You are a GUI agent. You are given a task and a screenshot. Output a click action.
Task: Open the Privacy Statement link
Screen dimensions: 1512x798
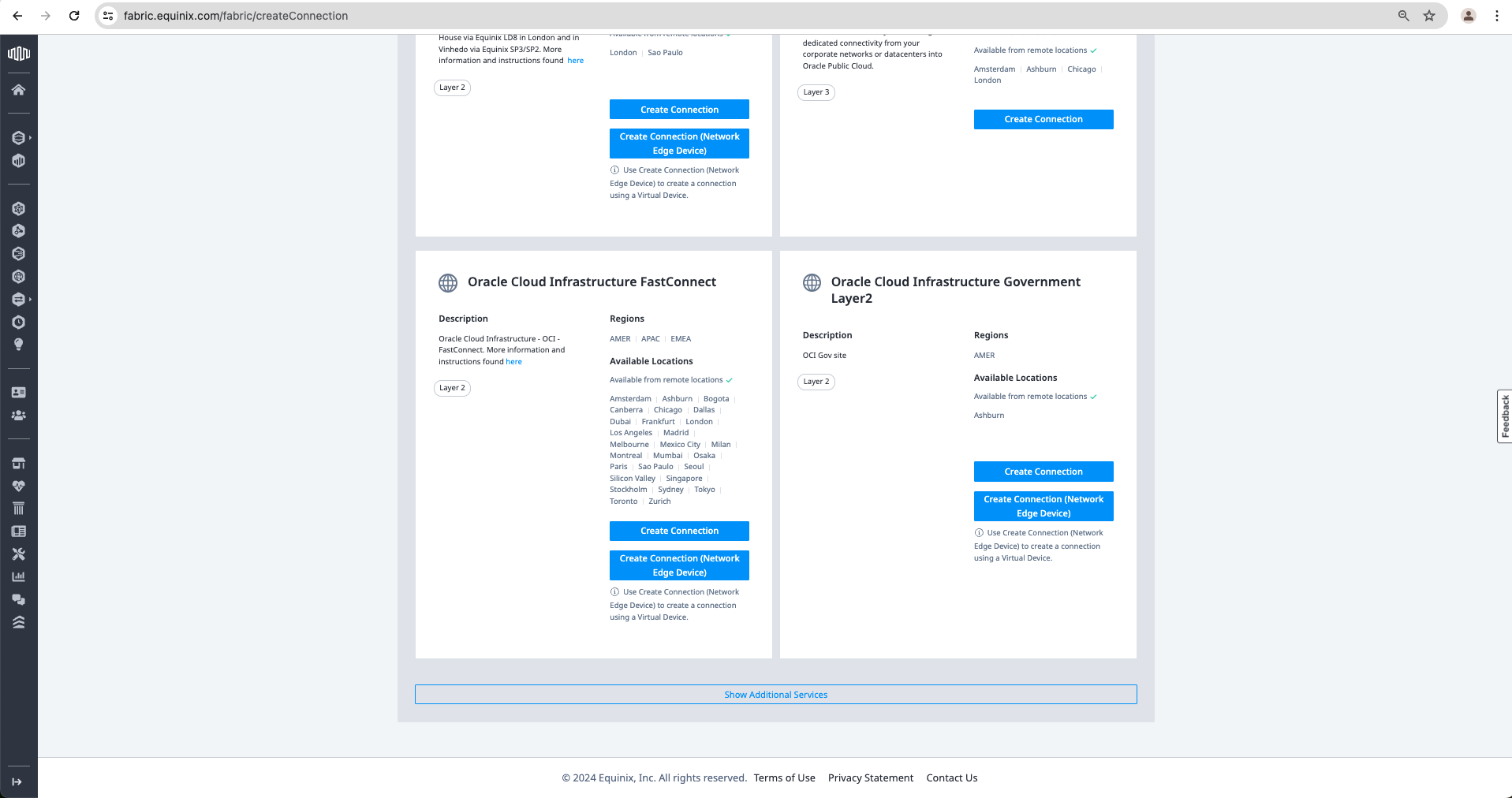(871, 777)
